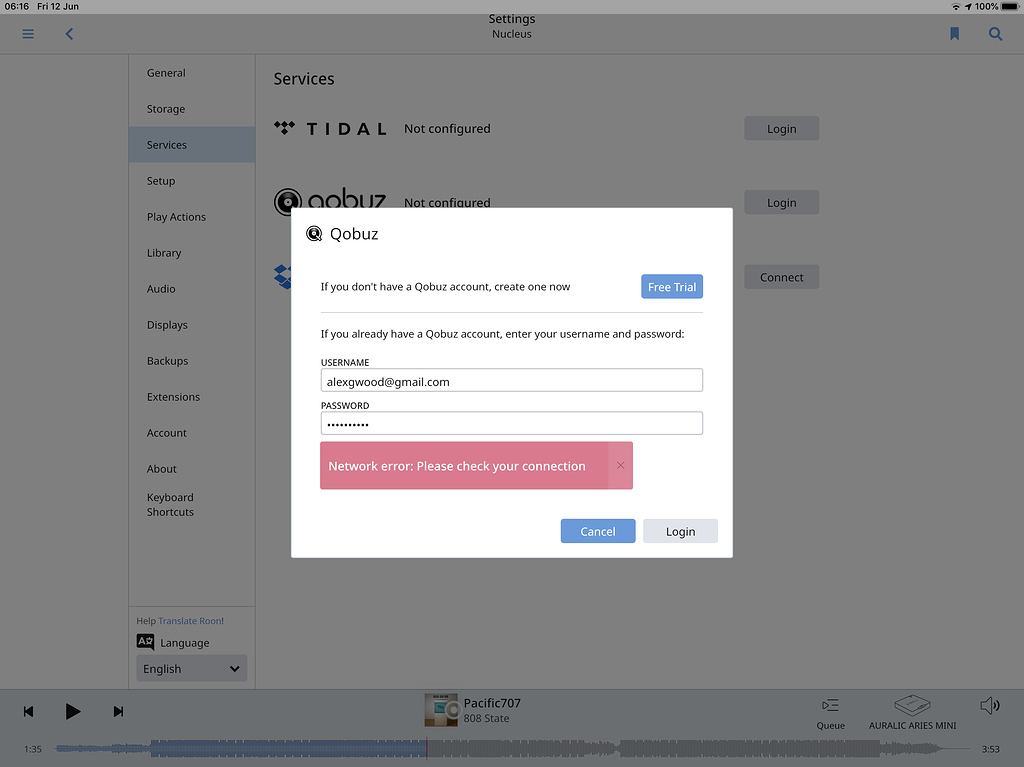Cancel the Qobuz login dialog
Image resolution: width=1024 pixels, height=767 pixels.
coord(597,530)
